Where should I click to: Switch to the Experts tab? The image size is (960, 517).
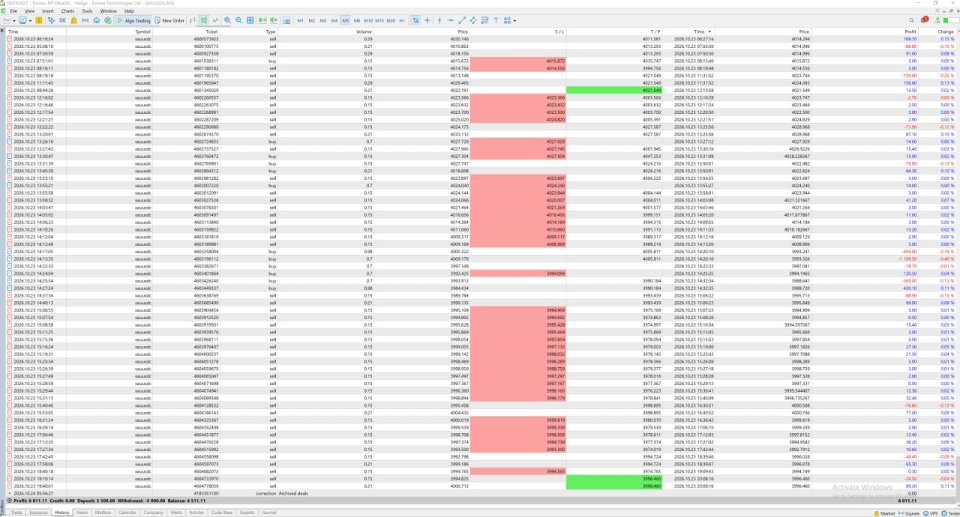(247, 512)
